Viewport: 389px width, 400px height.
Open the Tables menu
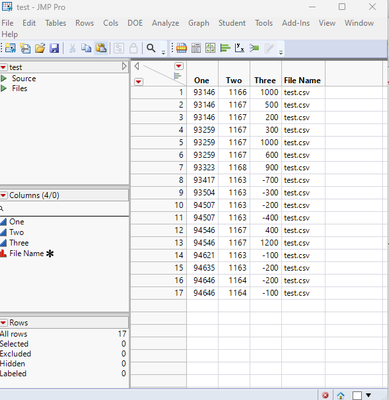point(55,23)
